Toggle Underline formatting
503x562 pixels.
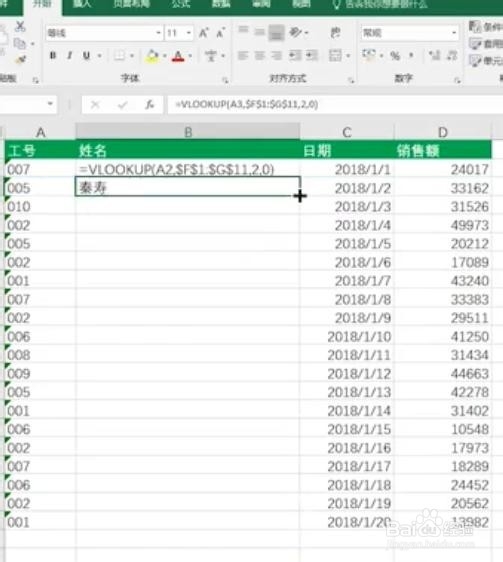point(86,56)
